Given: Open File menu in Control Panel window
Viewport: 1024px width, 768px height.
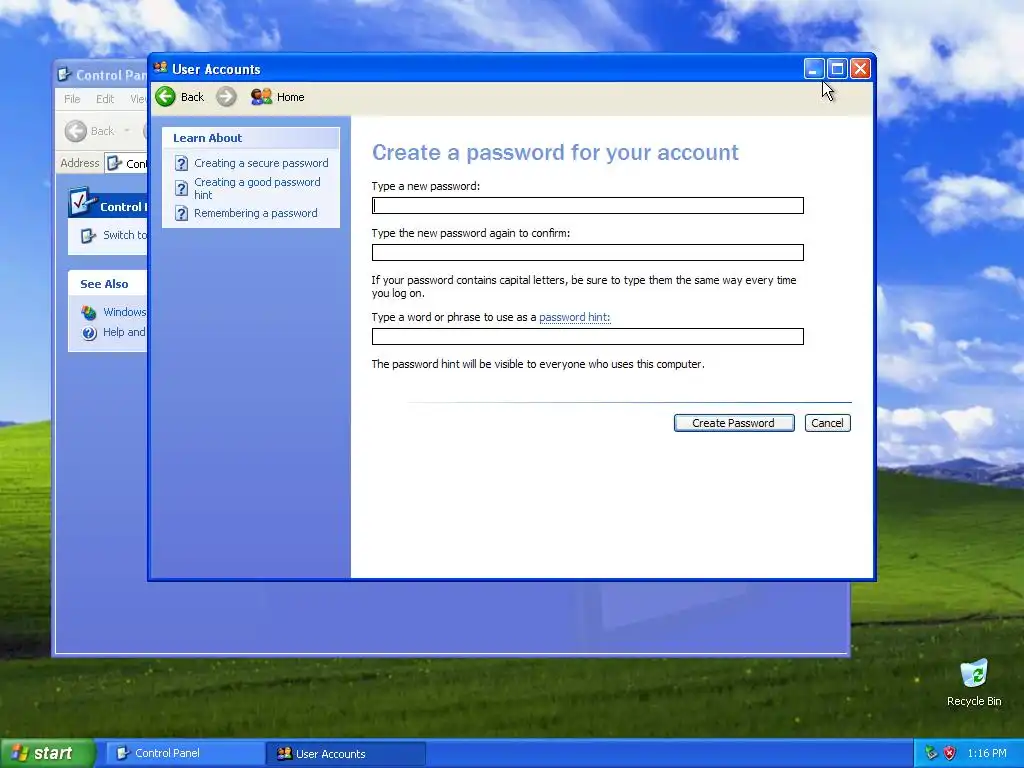Looking at the screenshot, I should [x=72, y=99].
